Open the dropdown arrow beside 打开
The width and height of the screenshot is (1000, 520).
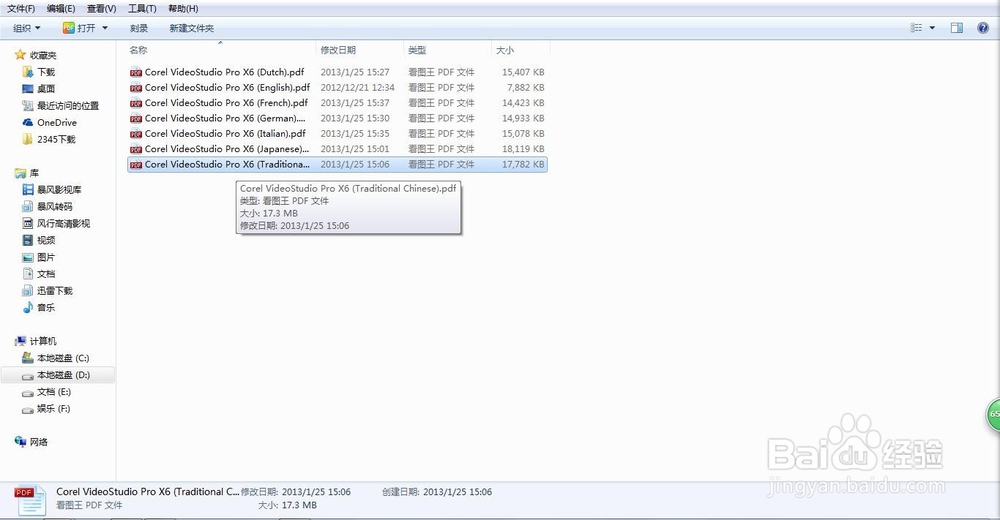coord(105,28)
